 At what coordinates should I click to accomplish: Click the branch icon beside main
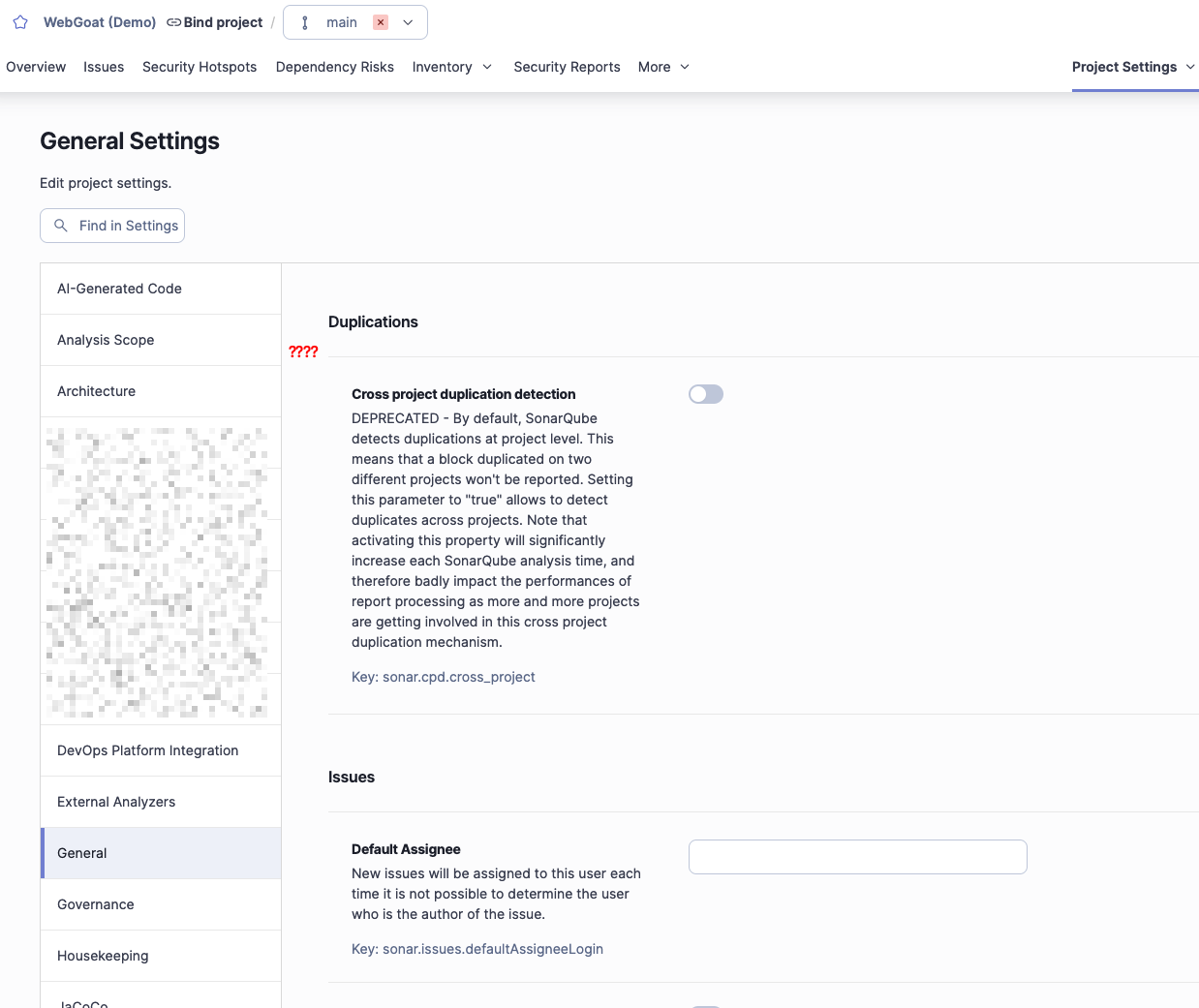coord(305,22)
